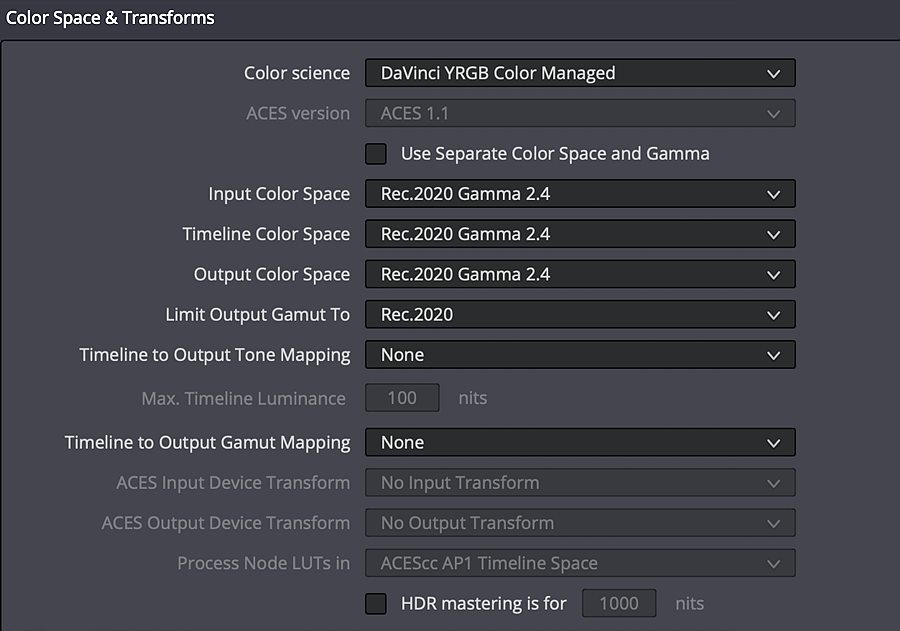Screen dimensions: 900x631
Task: Toggle HDR mastering is for checkbox
Action: pos(376,603)
